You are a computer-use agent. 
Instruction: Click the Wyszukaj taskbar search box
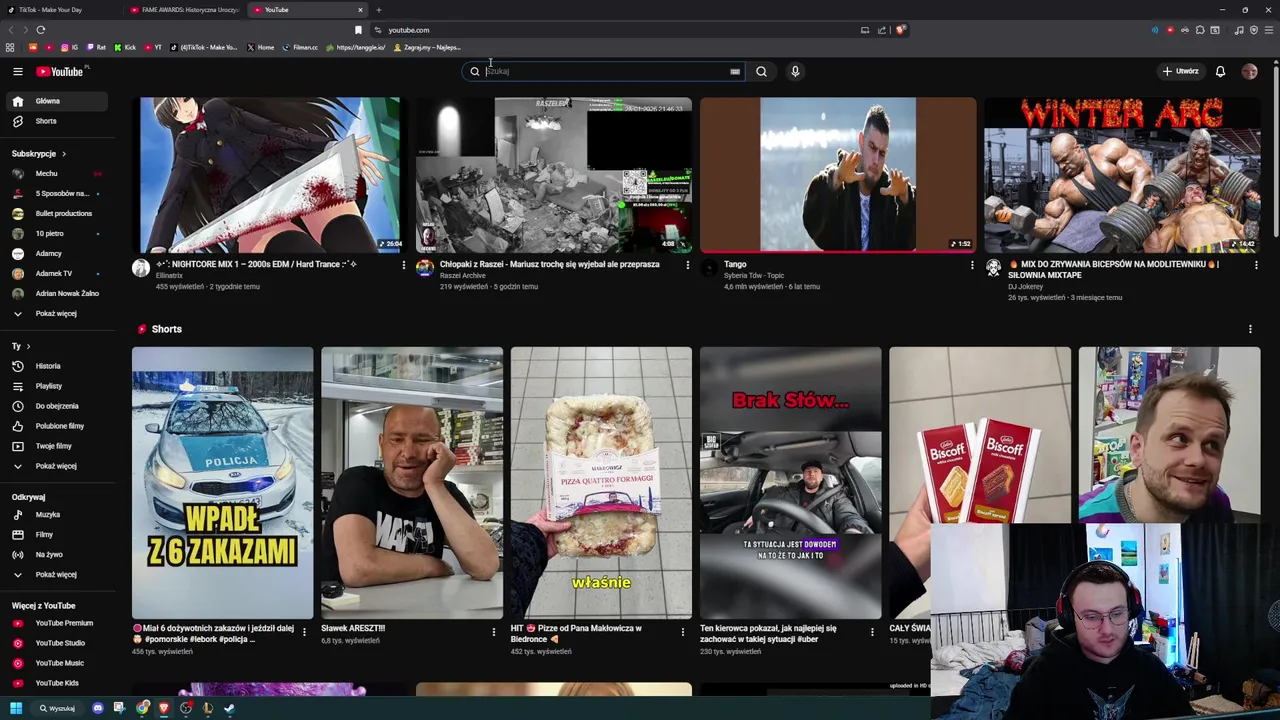tap(58, 708)
